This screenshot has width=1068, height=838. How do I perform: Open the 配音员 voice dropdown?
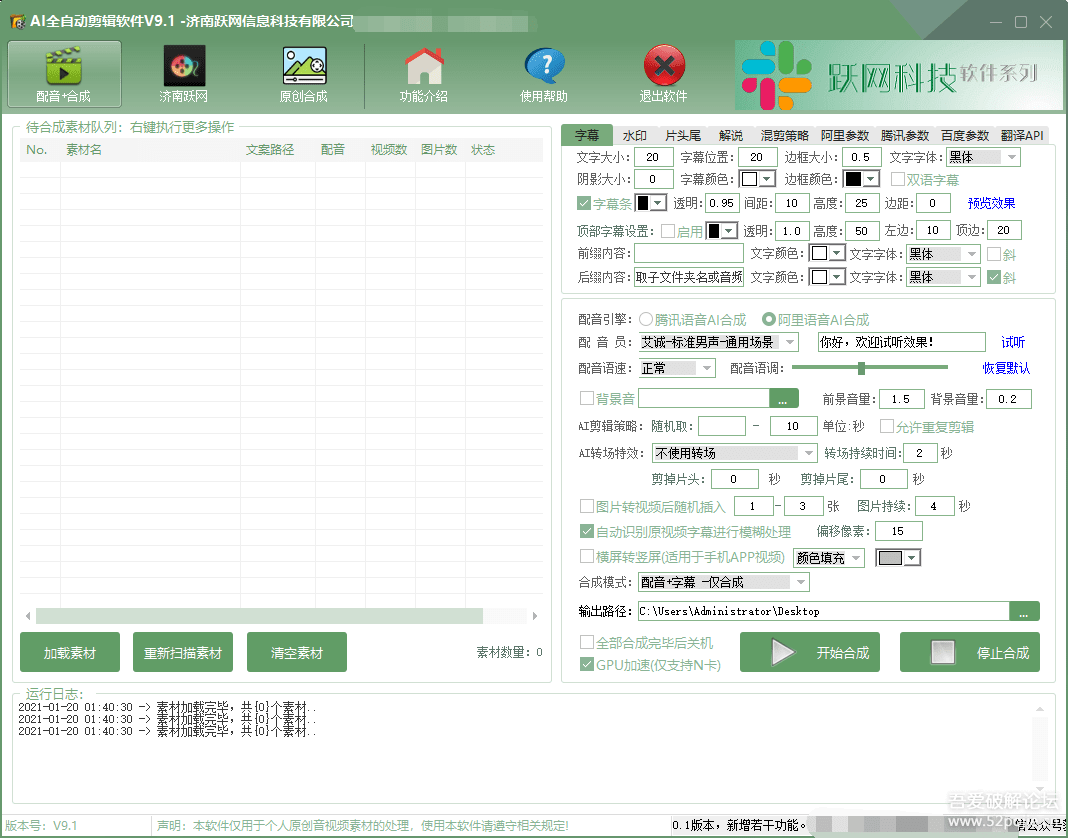point(719,342)
